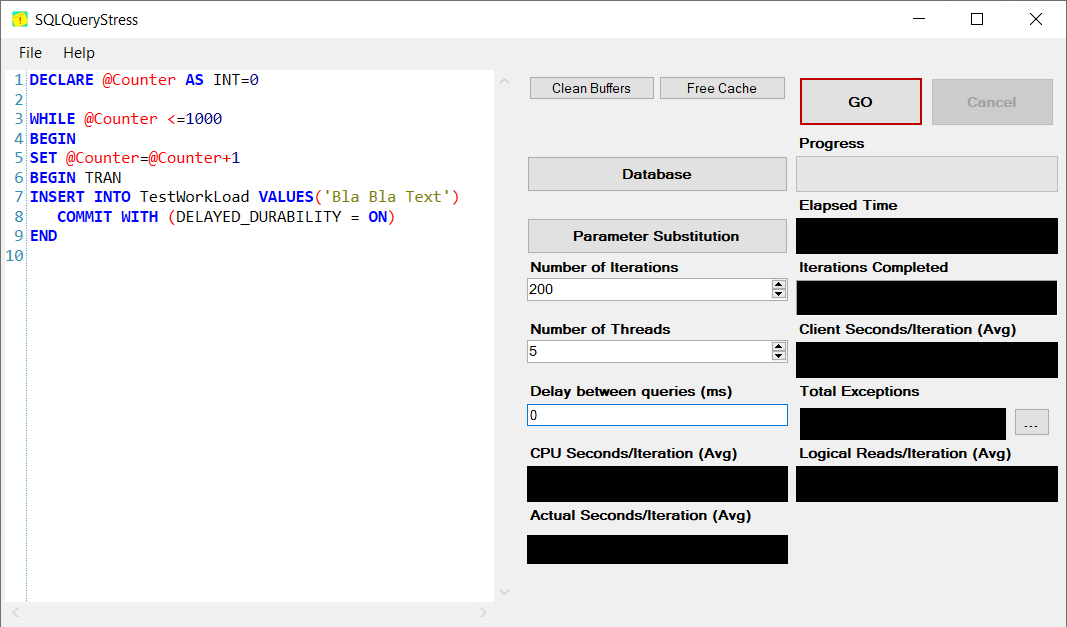1067x627 pixels.
Task: Click 'BEGIN TRAN' text on line 6
Action: (76, 178)
